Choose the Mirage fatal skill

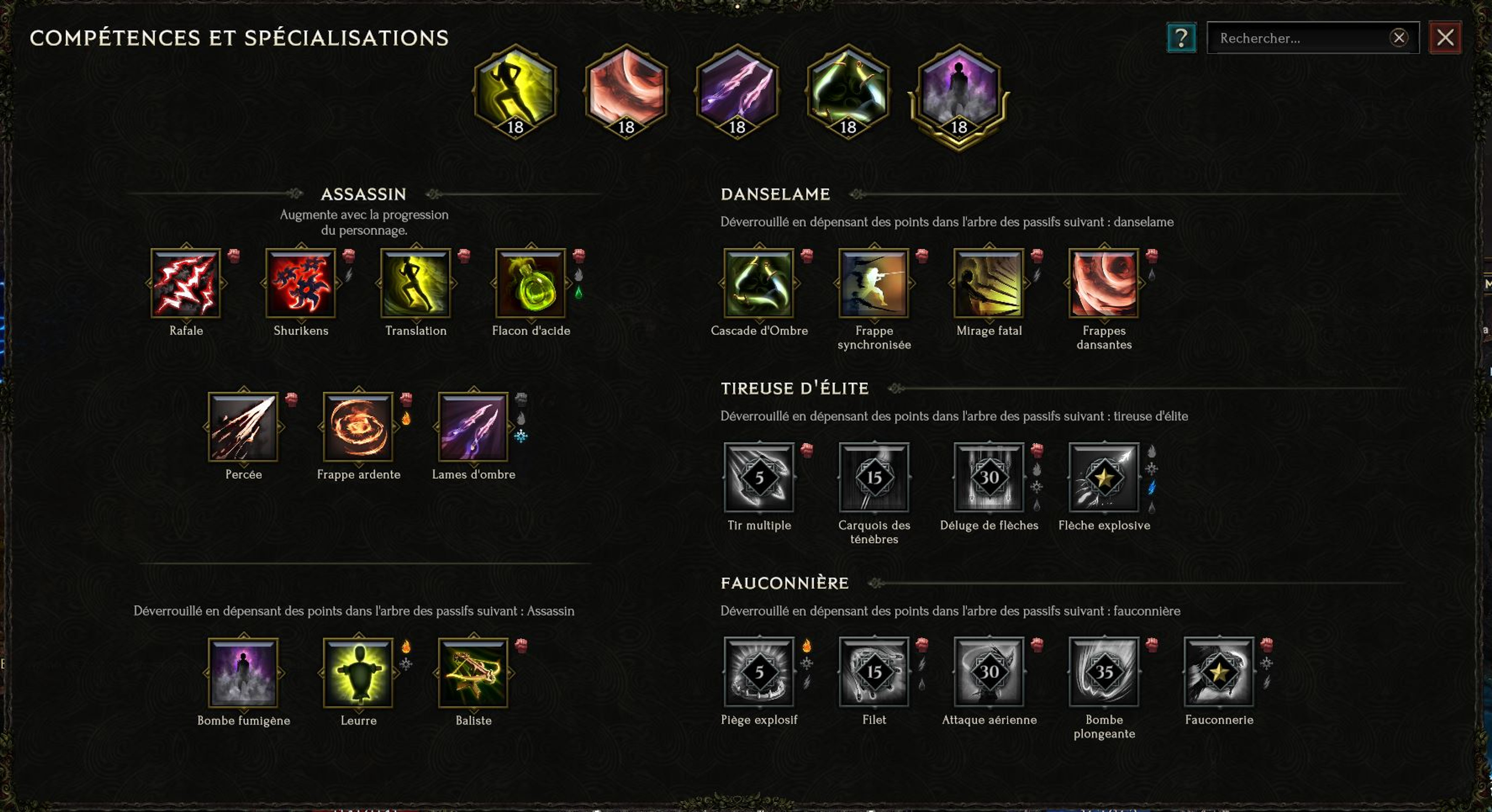[989, 283]
